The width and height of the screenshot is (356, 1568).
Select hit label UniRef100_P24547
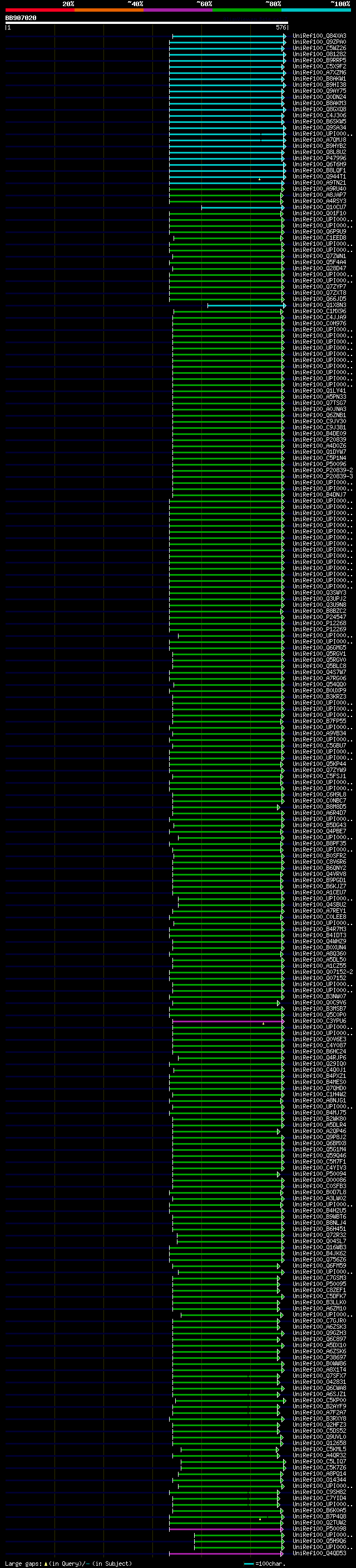(319, 617)
